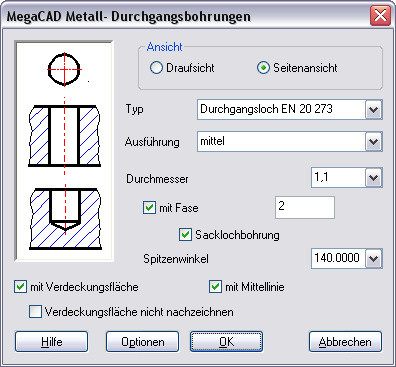Viewport: 396px width, 367px height.
Task: Open the Durchmesser value dropdown
Action: [373, 178]
